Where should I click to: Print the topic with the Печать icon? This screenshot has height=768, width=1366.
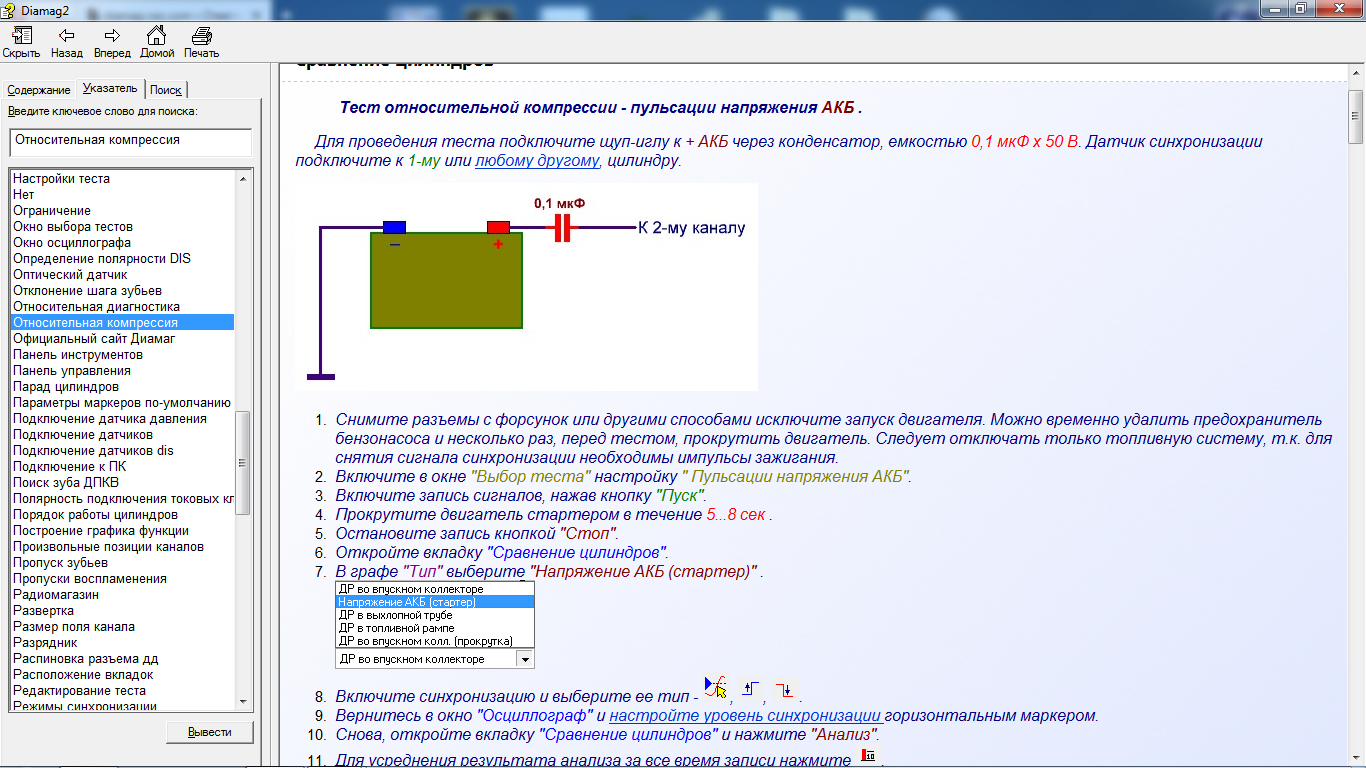click(x=201, y=43)
